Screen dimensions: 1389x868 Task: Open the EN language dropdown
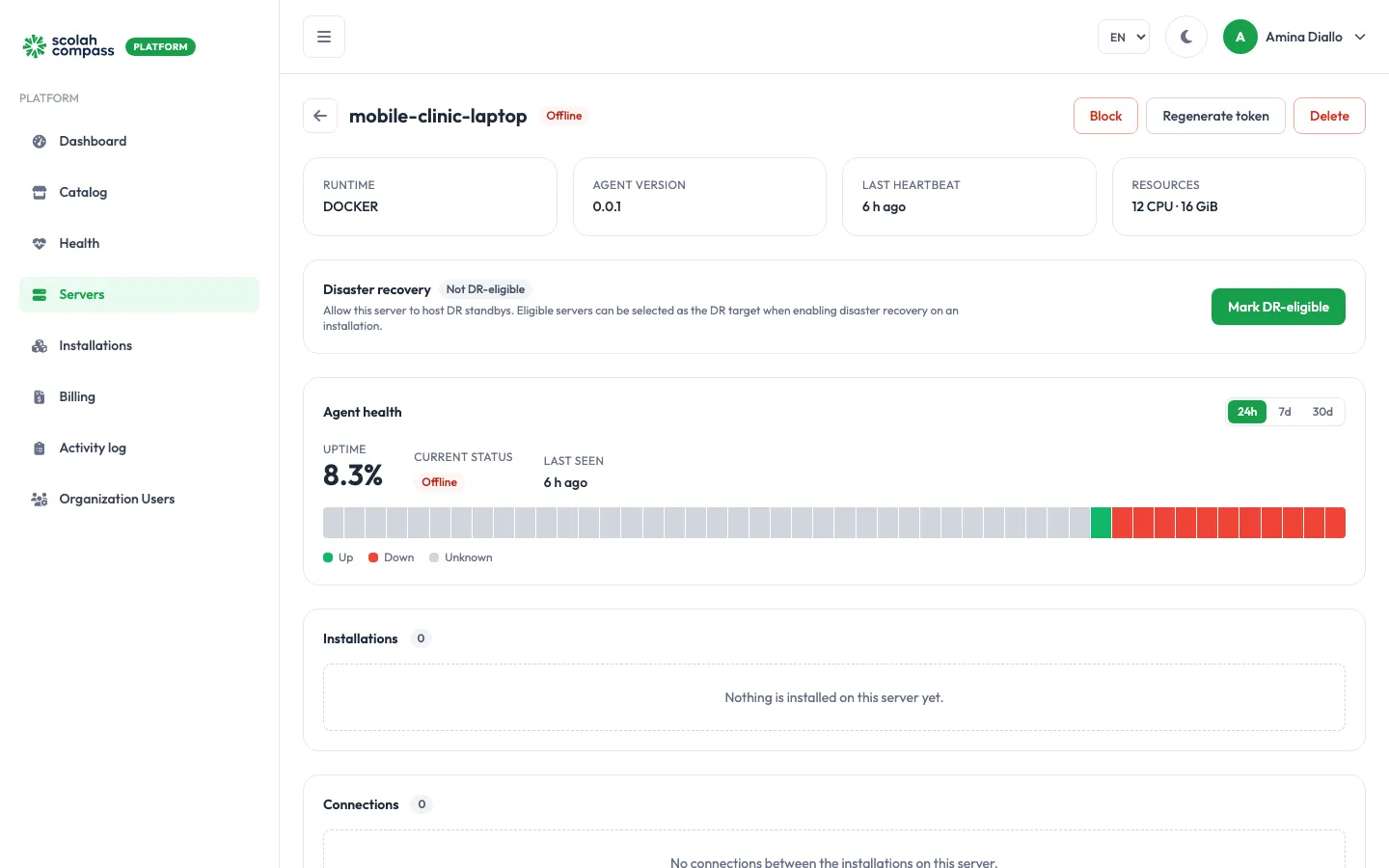(1124, 37)
